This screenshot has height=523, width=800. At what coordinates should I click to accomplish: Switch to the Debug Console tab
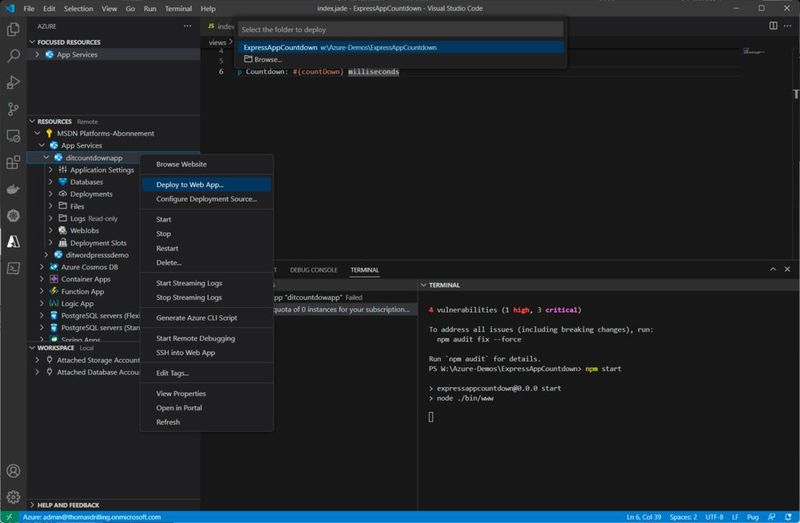click(x=313, y=270)
